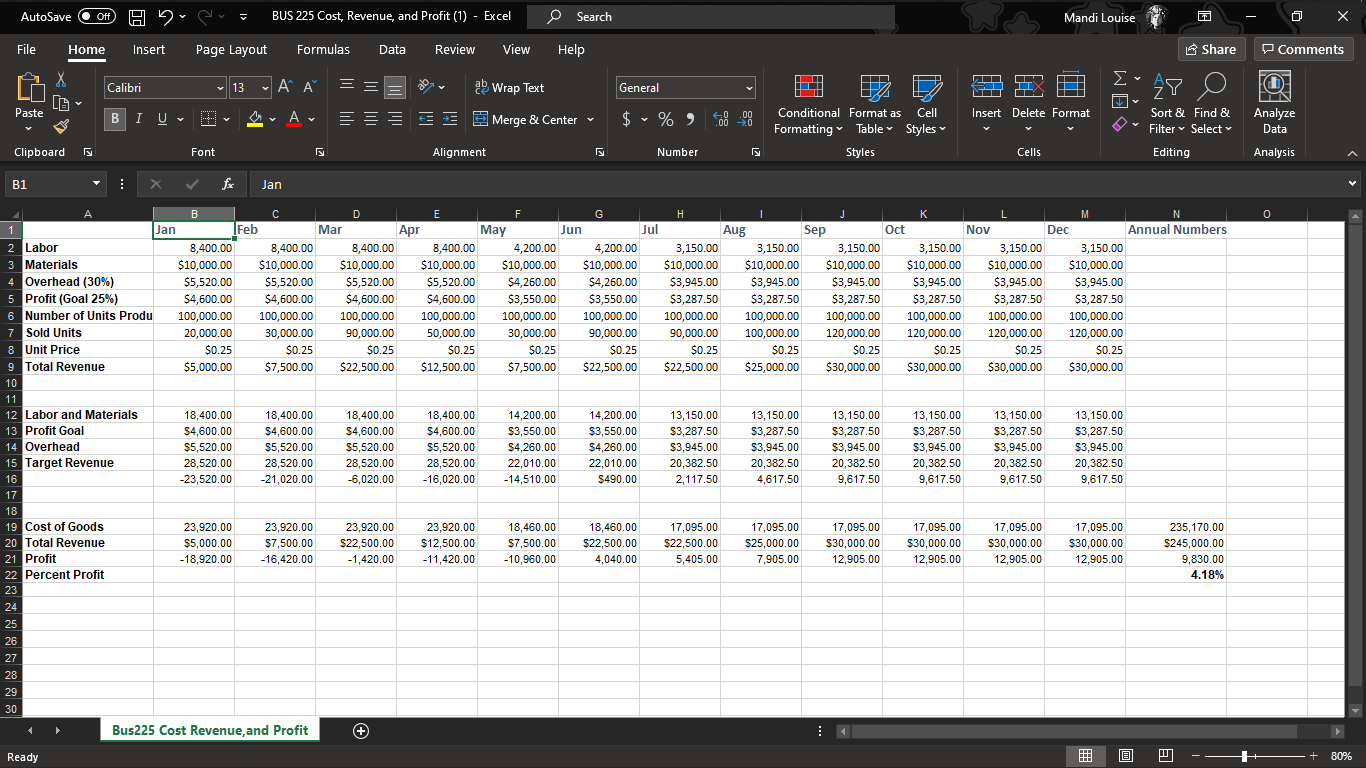The image size is (1366, 768).
Task: Click the Format Painter brush icon
Action: 59,127
